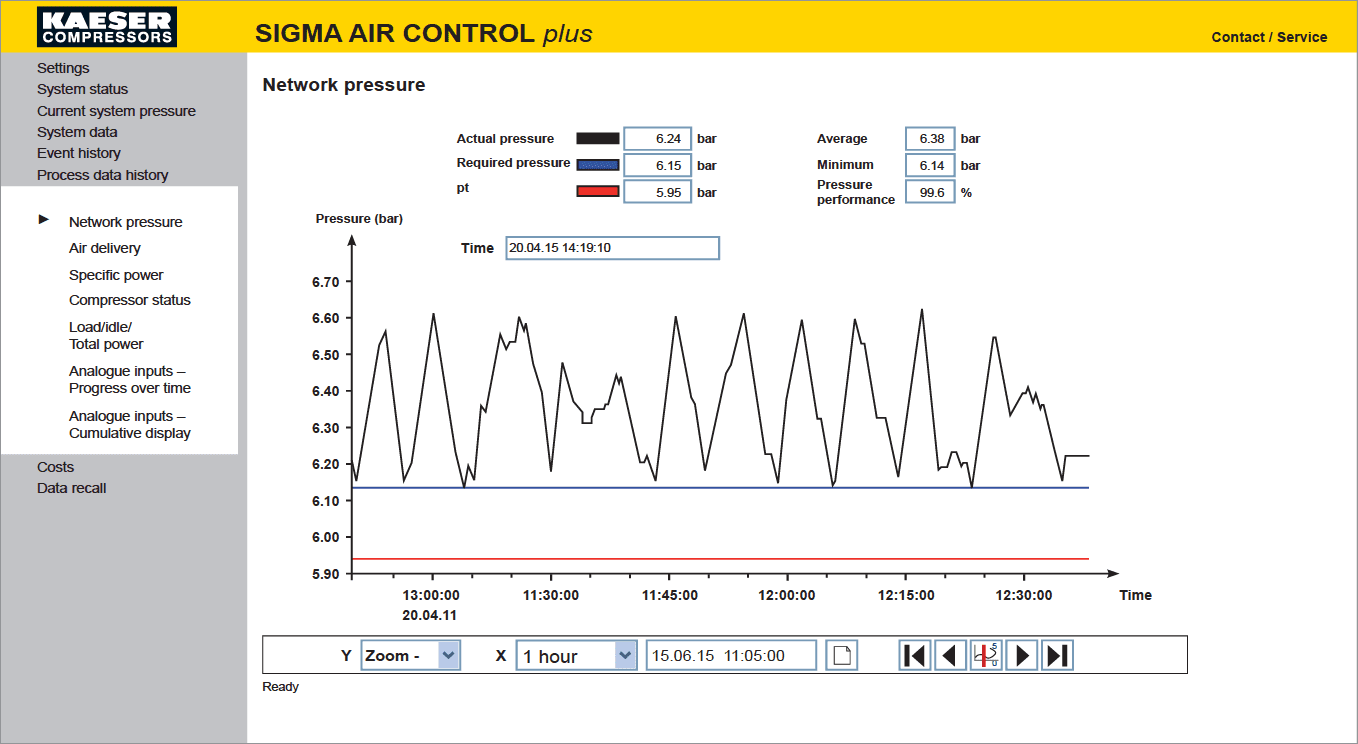
Task: Click the red pt color swatch
Action: (x=598, y=192)
